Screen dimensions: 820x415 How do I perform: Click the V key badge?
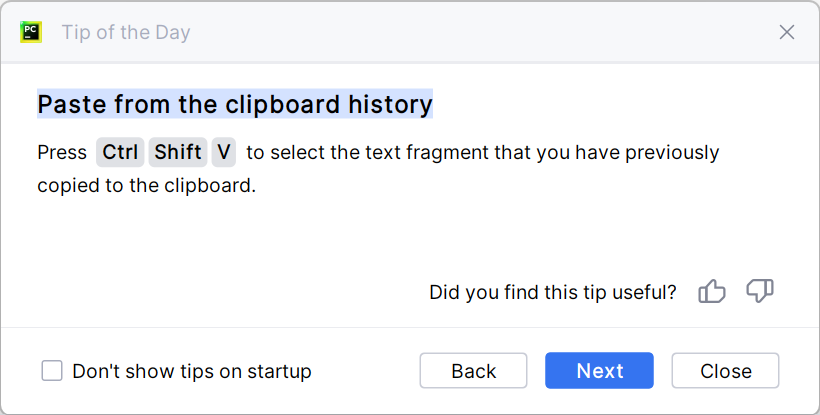[223, 152]
